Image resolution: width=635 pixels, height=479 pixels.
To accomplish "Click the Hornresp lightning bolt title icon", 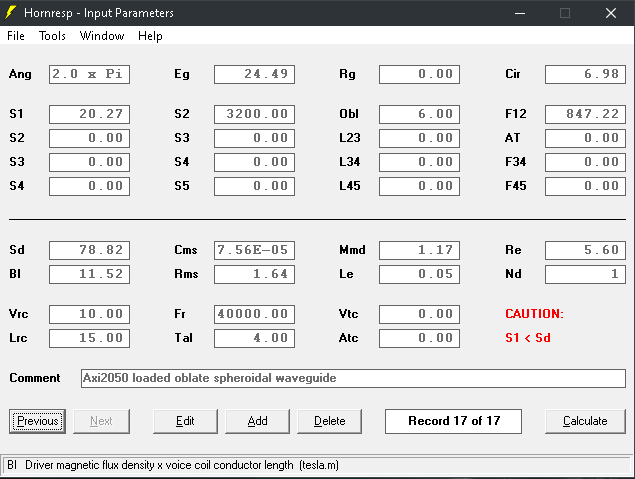I will click(x=11, y=13).
